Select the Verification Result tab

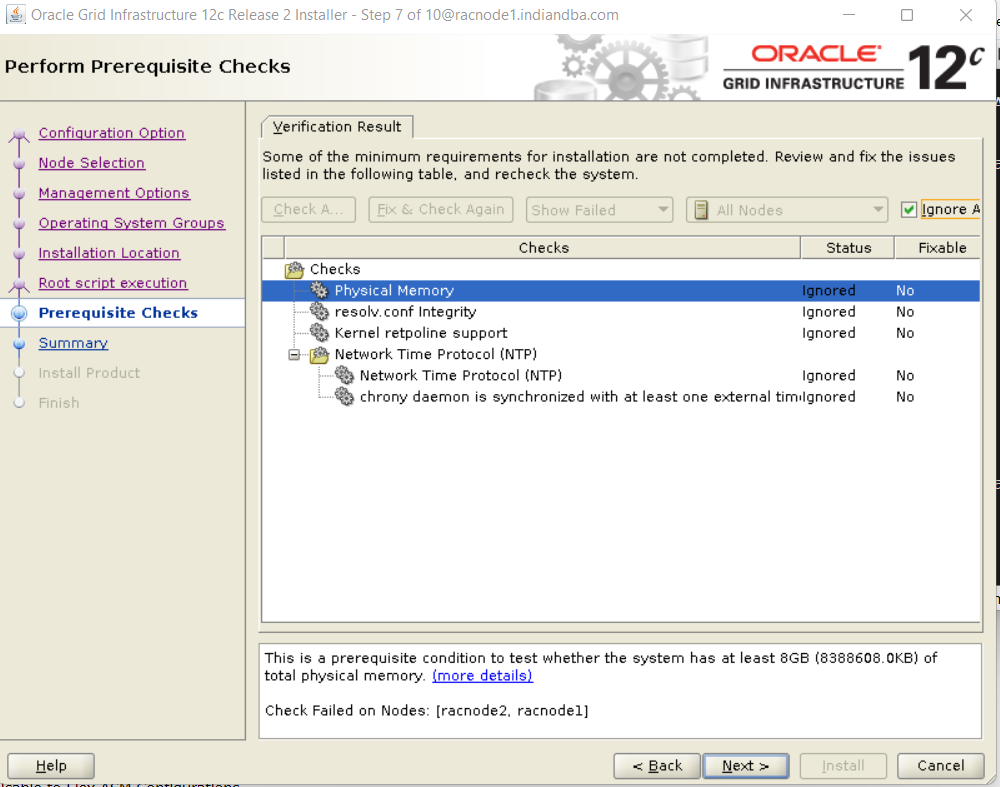pos(337,127)
